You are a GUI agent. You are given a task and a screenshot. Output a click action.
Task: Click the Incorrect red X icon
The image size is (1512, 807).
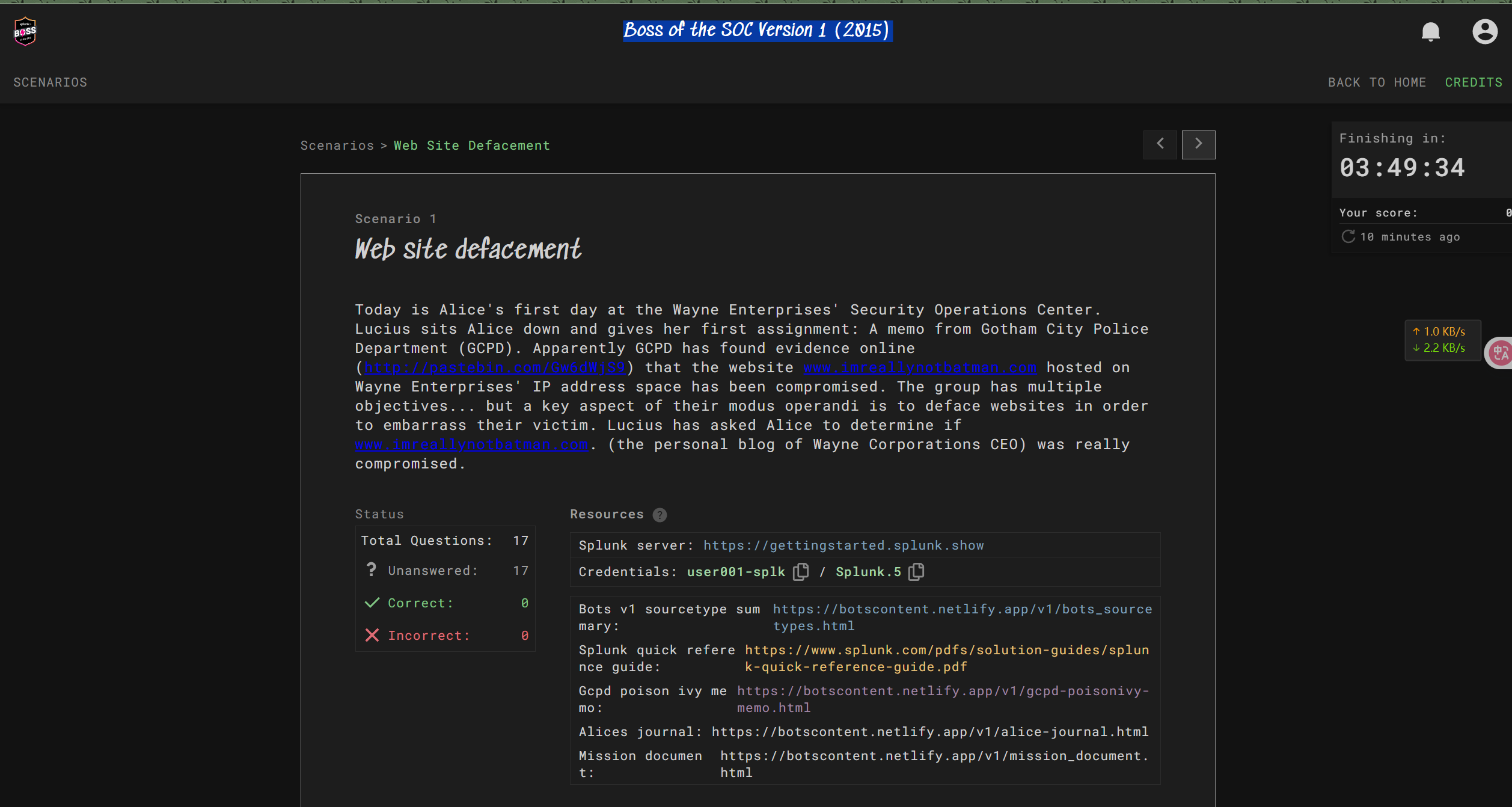click(372, 635)
